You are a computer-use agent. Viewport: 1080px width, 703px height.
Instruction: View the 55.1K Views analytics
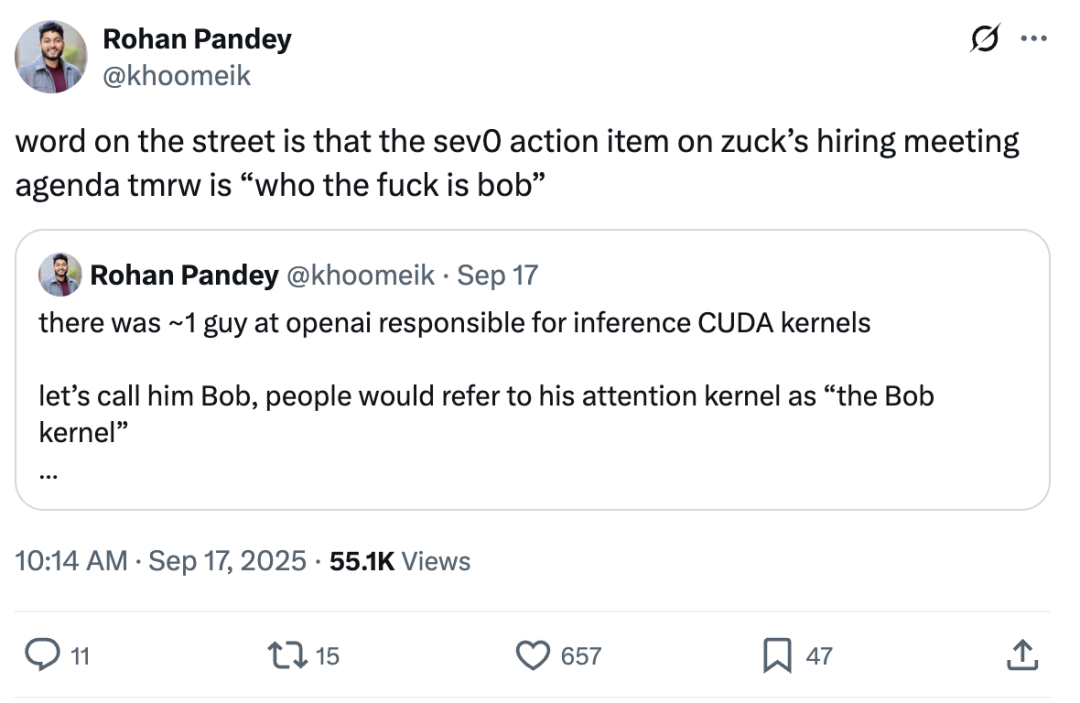(400, 561)
